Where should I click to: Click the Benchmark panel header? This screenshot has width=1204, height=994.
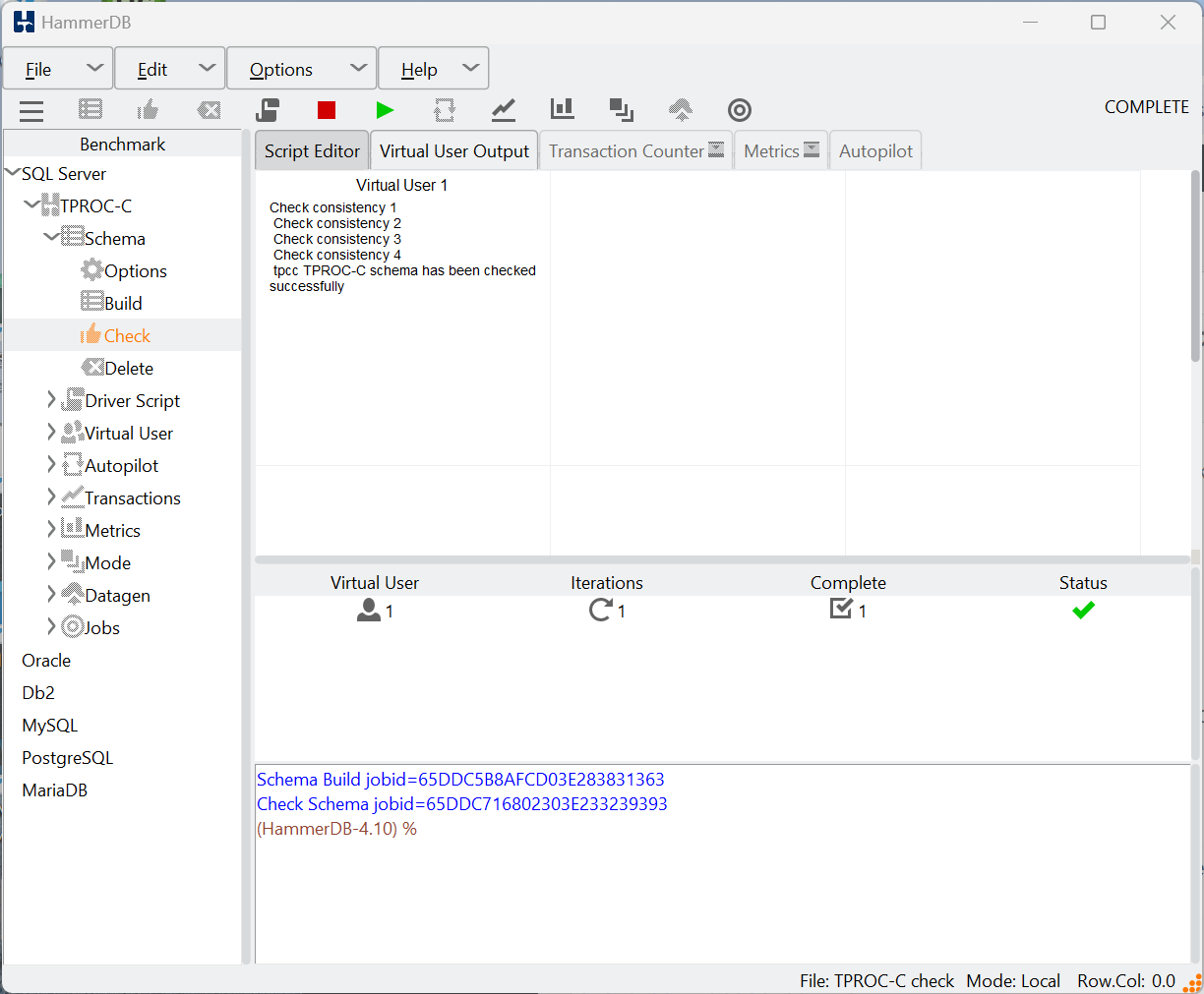pyautogui.click(x=123, y=144)
